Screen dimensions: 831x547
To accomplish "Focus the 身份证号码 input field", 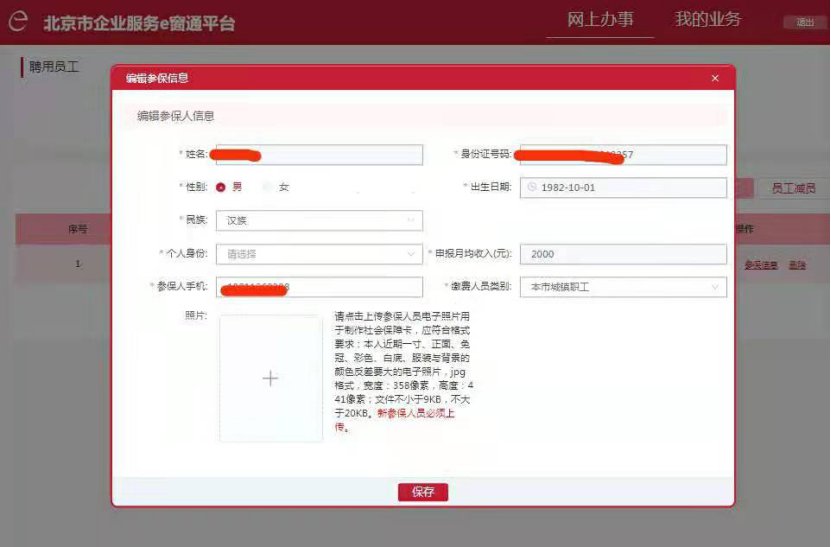I will (x=622, y=155).
